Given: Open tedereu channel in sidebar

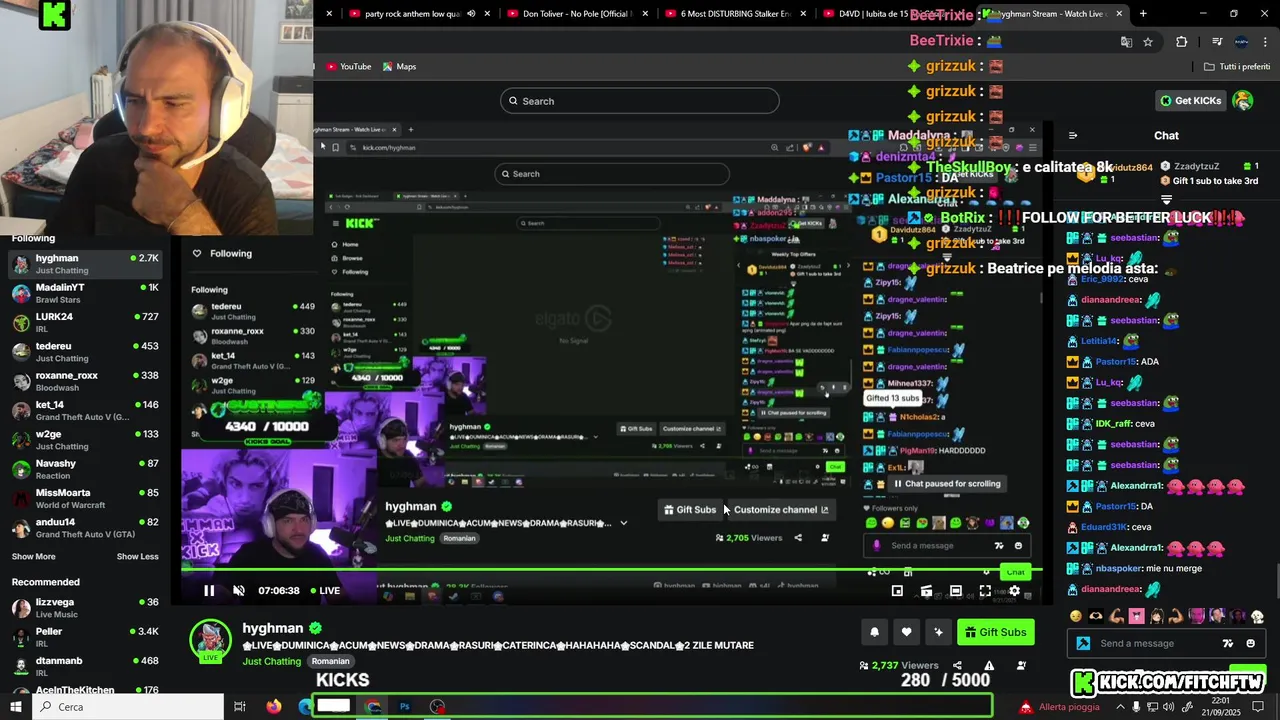Looking at the screenshot, I should tap(85, 352).
